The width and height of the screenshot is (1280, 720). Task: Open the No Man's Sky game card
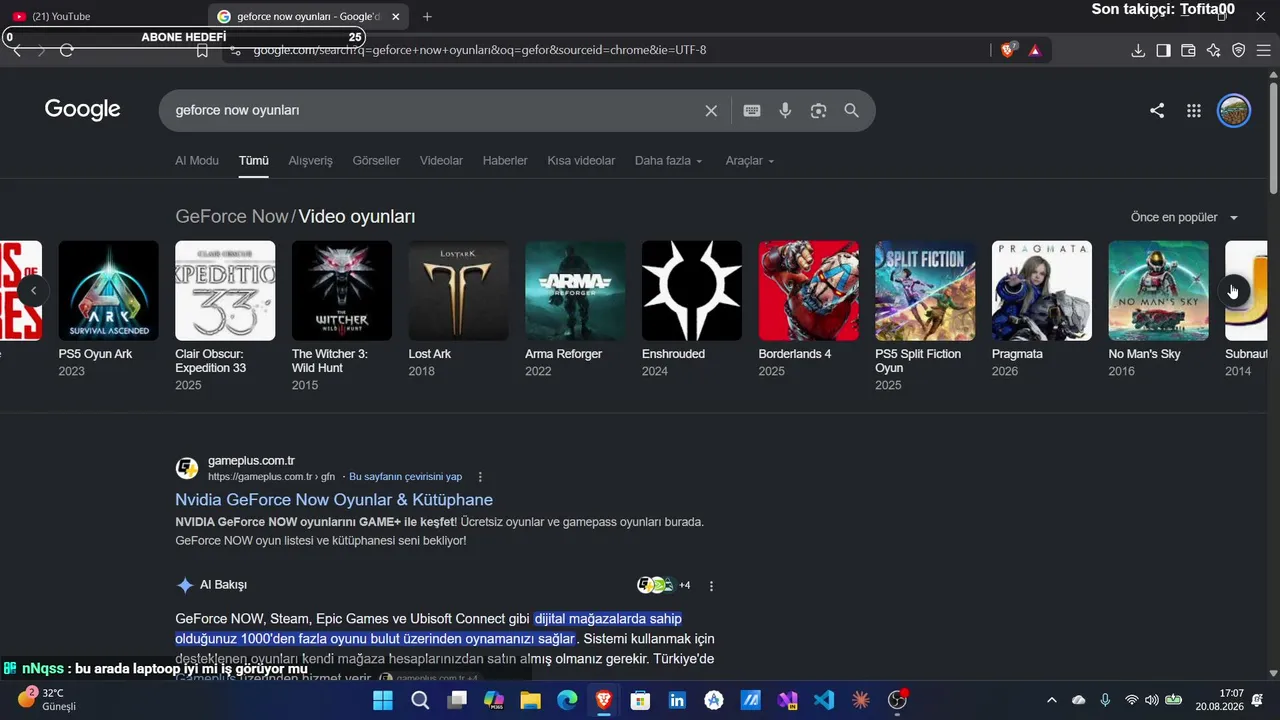(x=1158, y=310)
